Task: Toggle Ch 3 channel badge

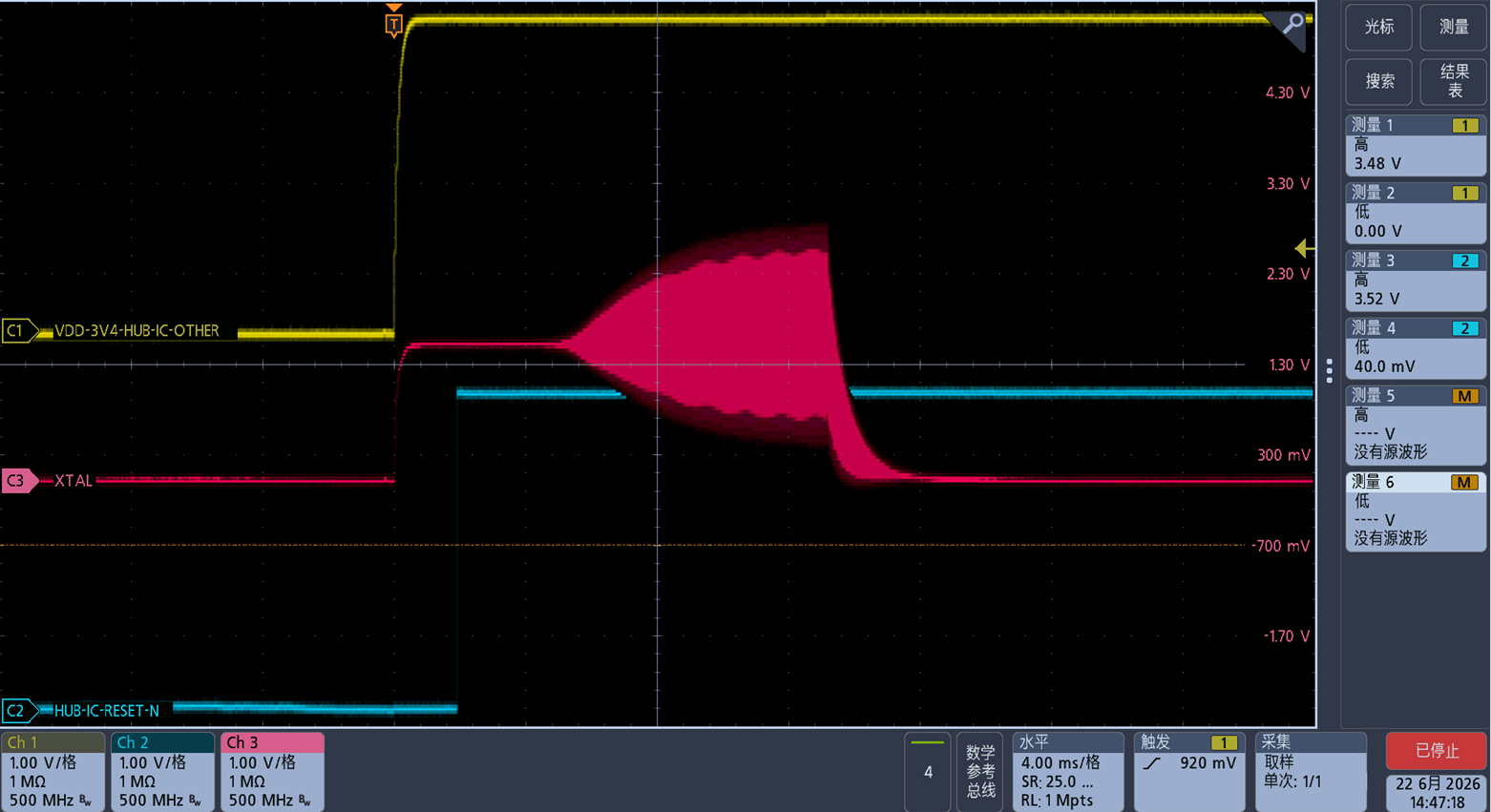Action: [x=273, y=772]
